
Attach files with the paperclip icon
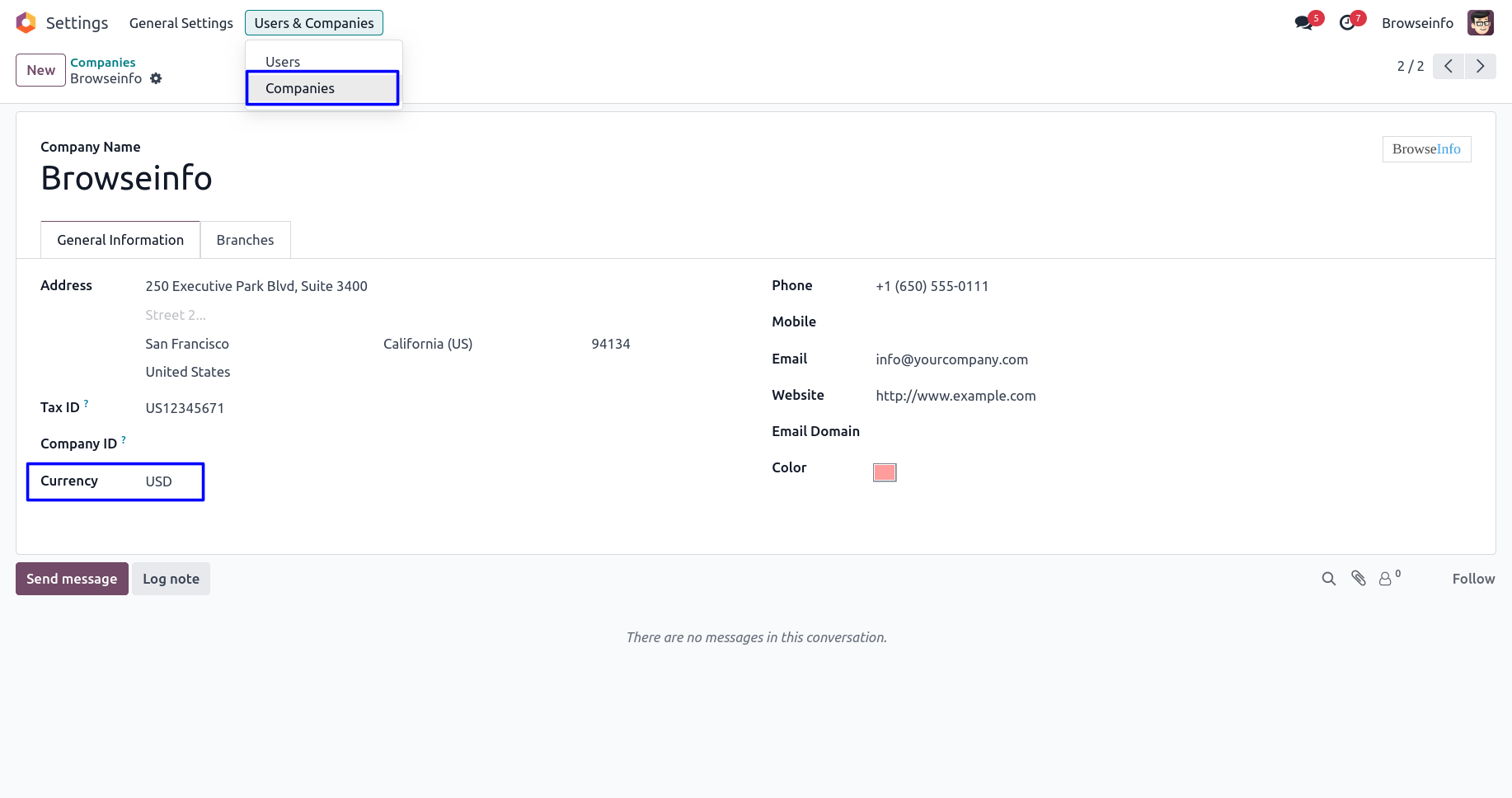pyautogui.click(x=1358, y=579)
